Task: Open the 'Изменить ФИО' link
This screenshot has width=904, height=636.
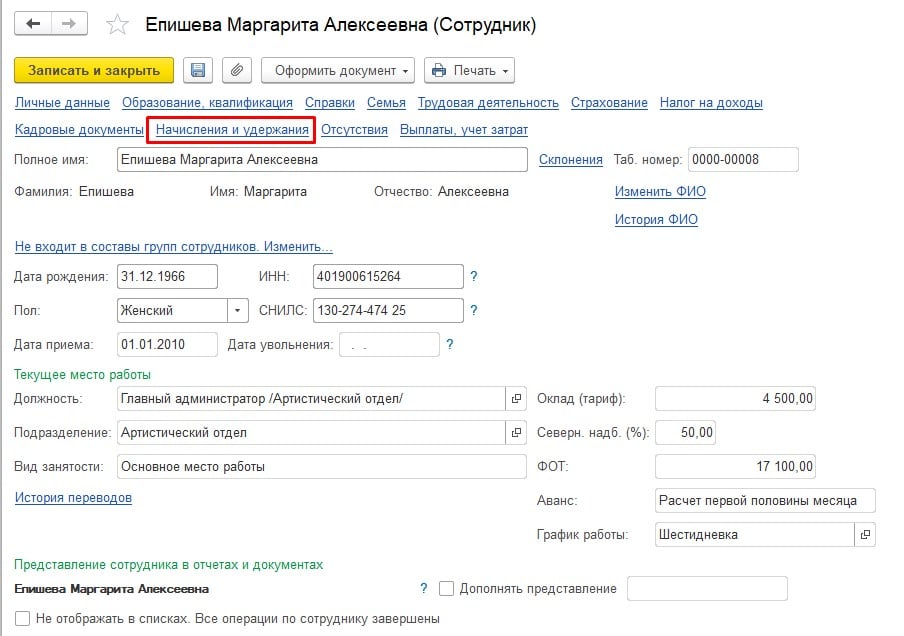Action: (x=659, y=191)
